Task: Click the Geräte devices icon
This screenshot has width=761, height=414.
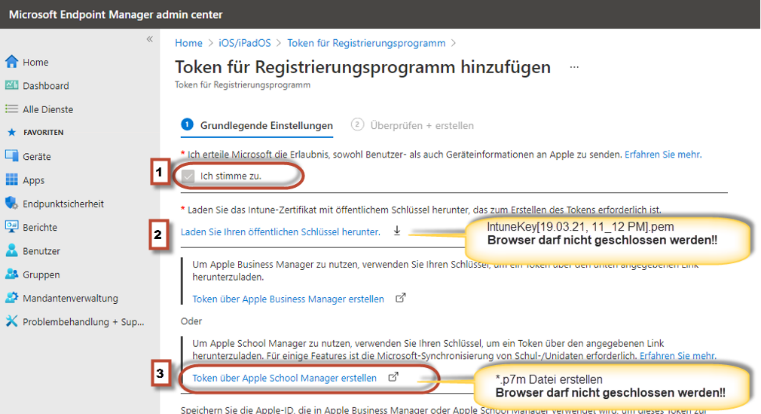Action: [12, 157]
